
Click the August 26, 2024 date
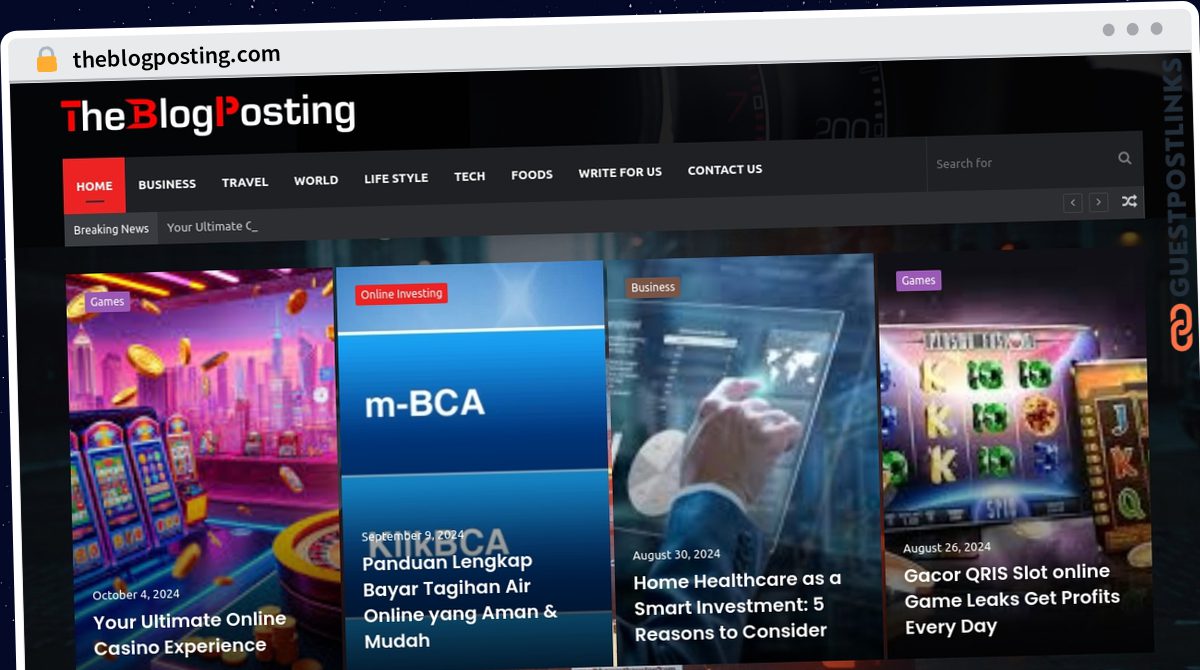tap(947, 548)
